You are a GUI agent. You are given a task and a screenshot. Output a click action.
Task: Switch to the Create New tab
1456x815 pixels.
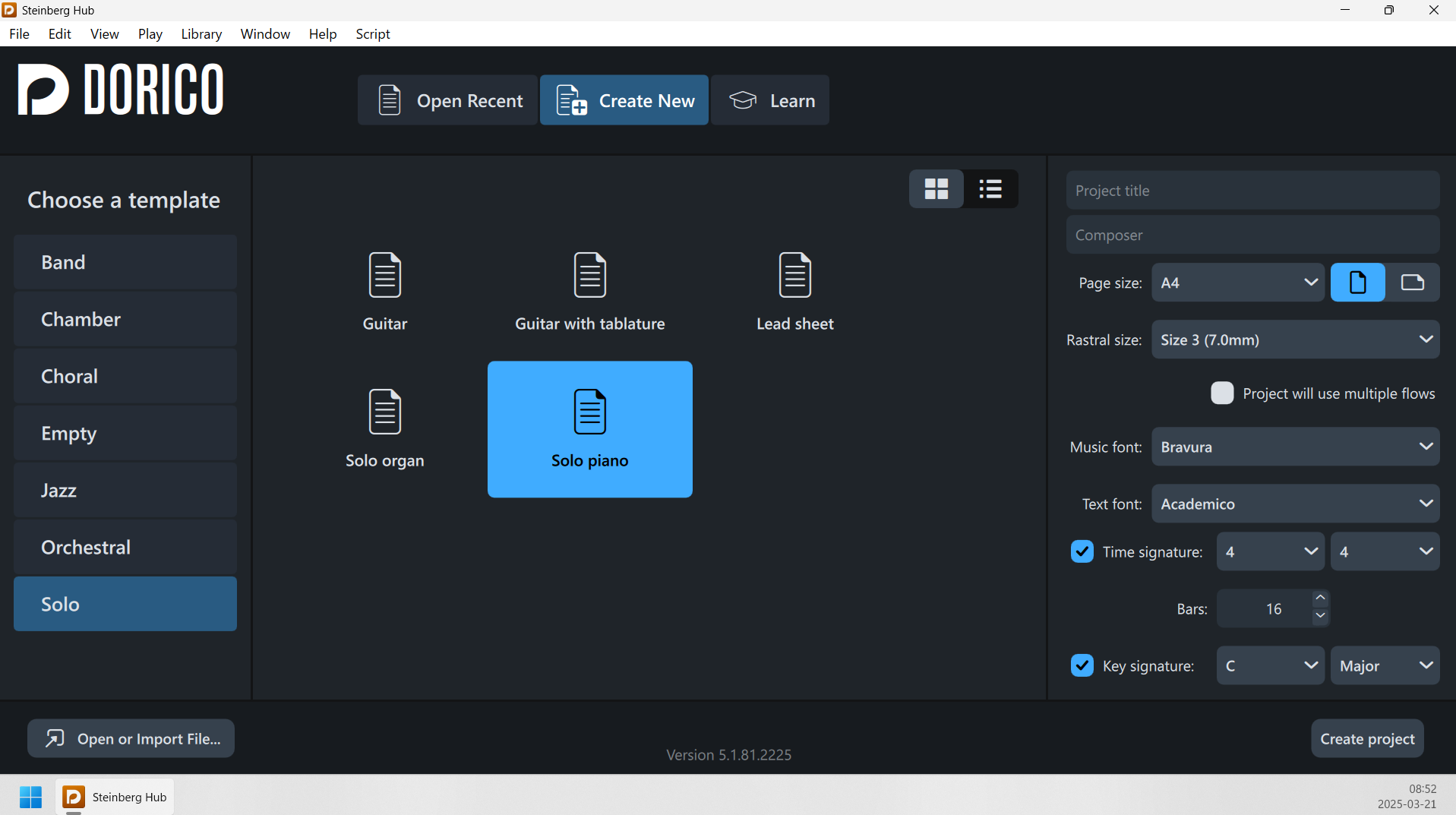624,100
